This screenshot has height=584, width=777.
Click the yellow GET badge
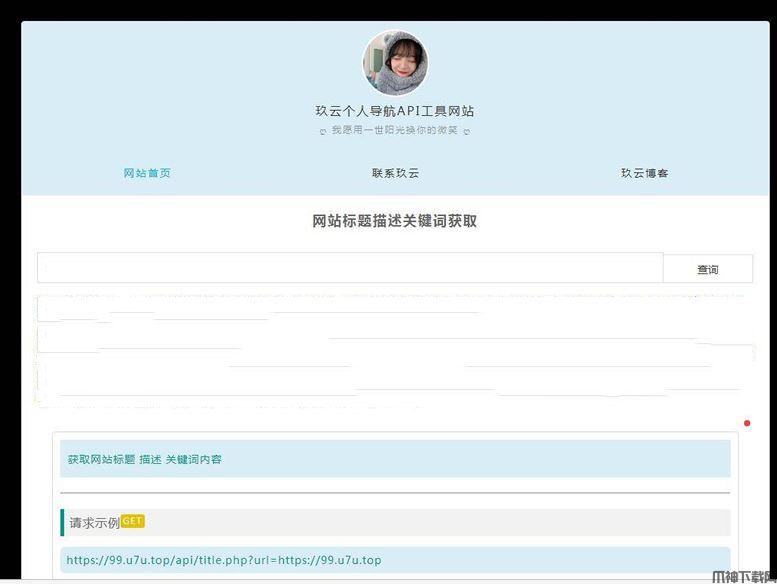click(132, 521)
